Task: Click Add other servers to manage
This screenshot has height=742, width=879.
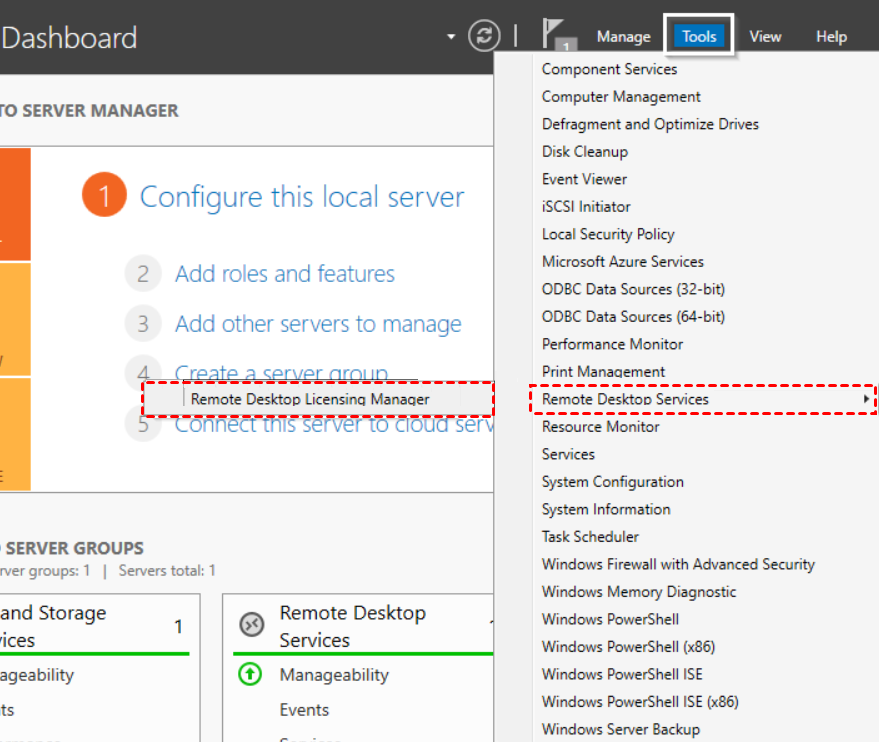Action: pyautogui.click(x=318, y=324)
